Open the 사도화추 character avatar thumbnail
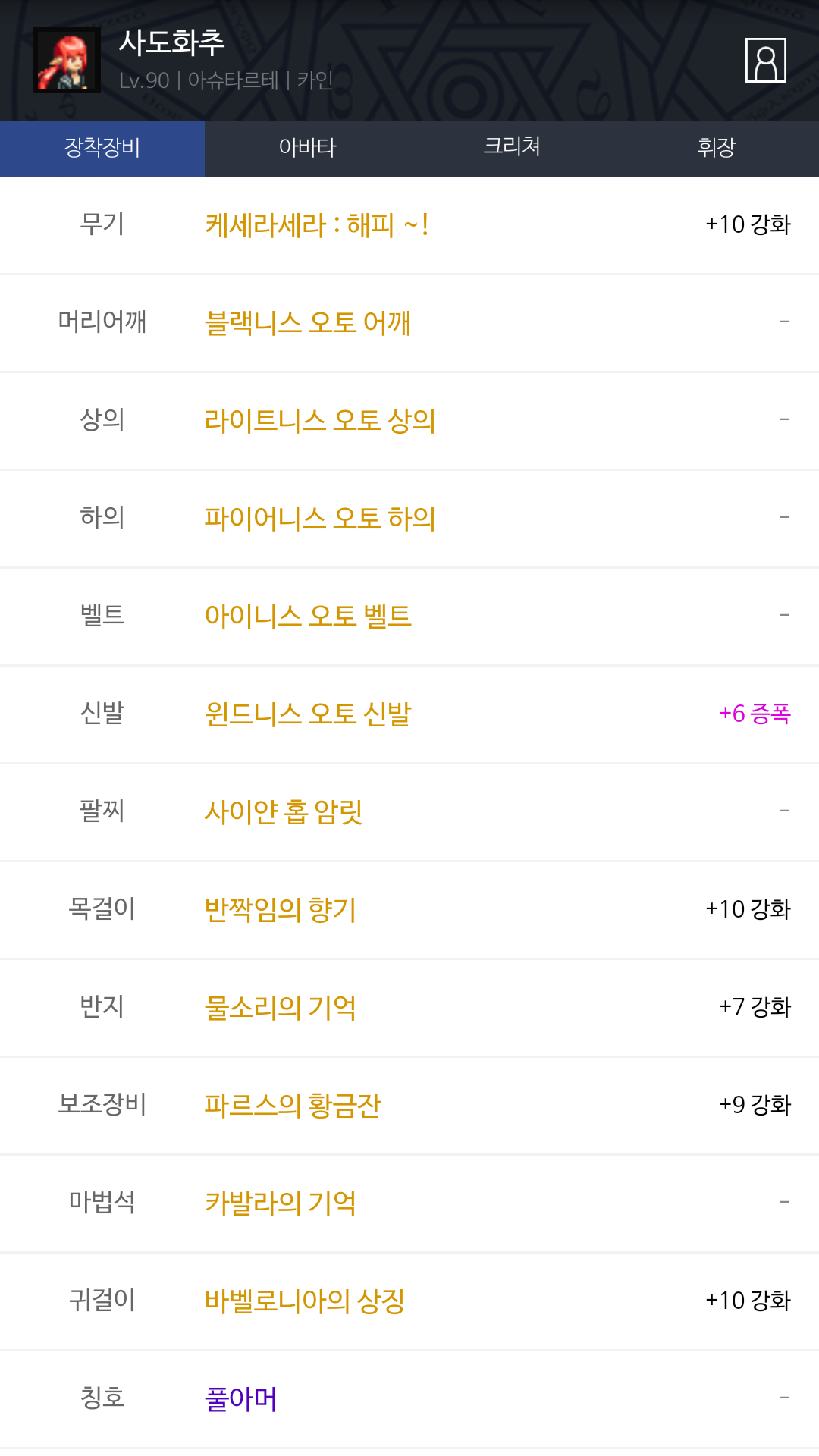The width and height of the screenshot is (819, 1456). 67,61
